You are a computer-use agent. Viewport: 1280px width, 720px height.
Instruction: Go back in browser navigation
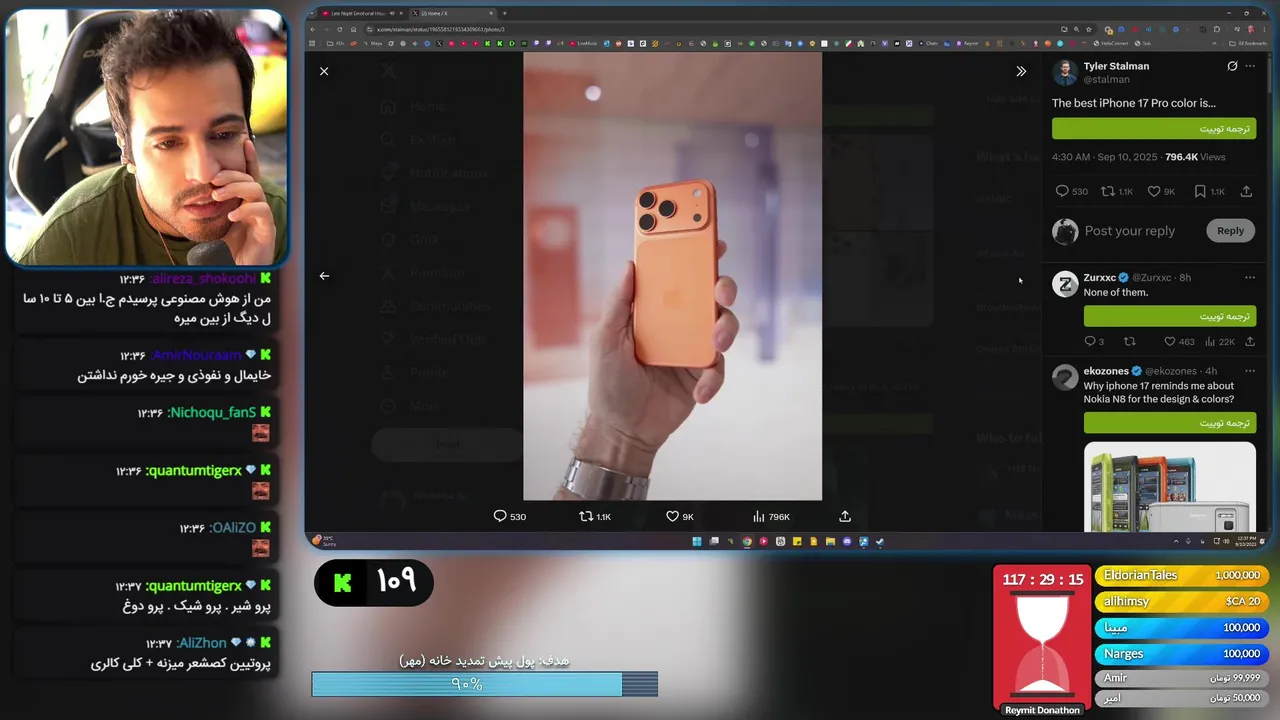[x=313, y=29]
